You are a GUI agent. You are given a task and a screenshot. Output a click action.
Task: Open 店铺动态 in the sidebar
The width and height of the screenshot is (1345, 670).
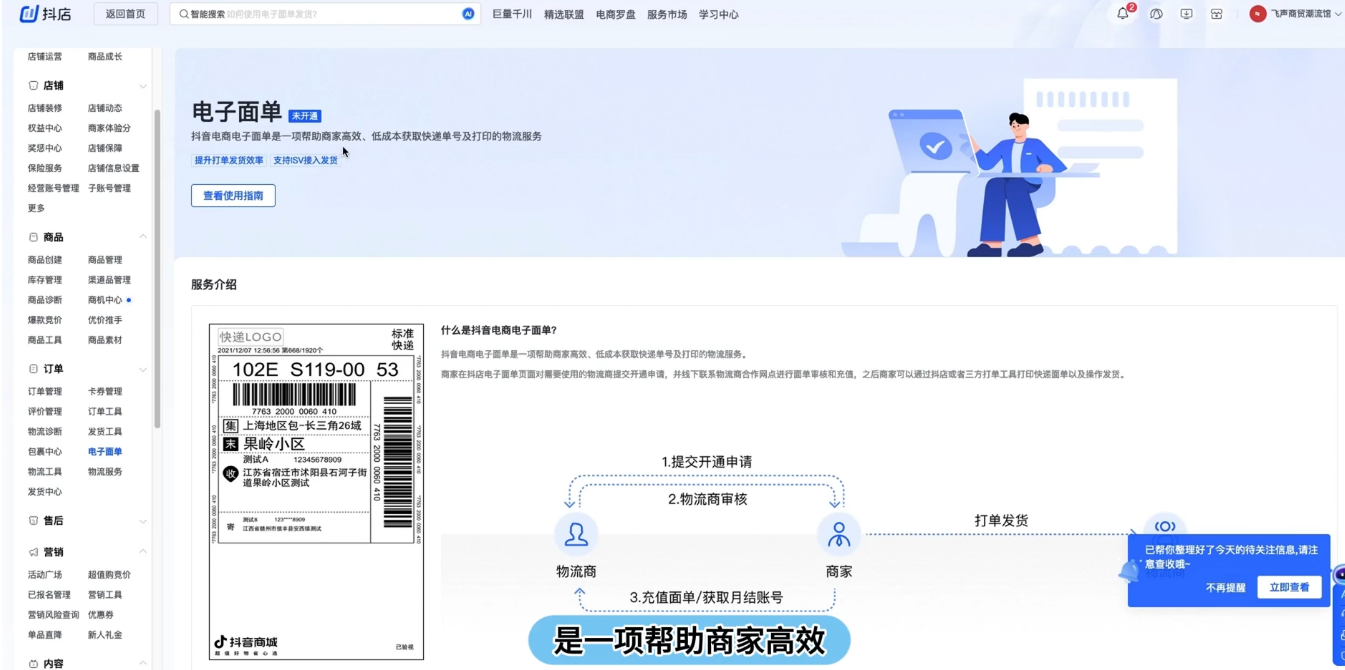105,108
